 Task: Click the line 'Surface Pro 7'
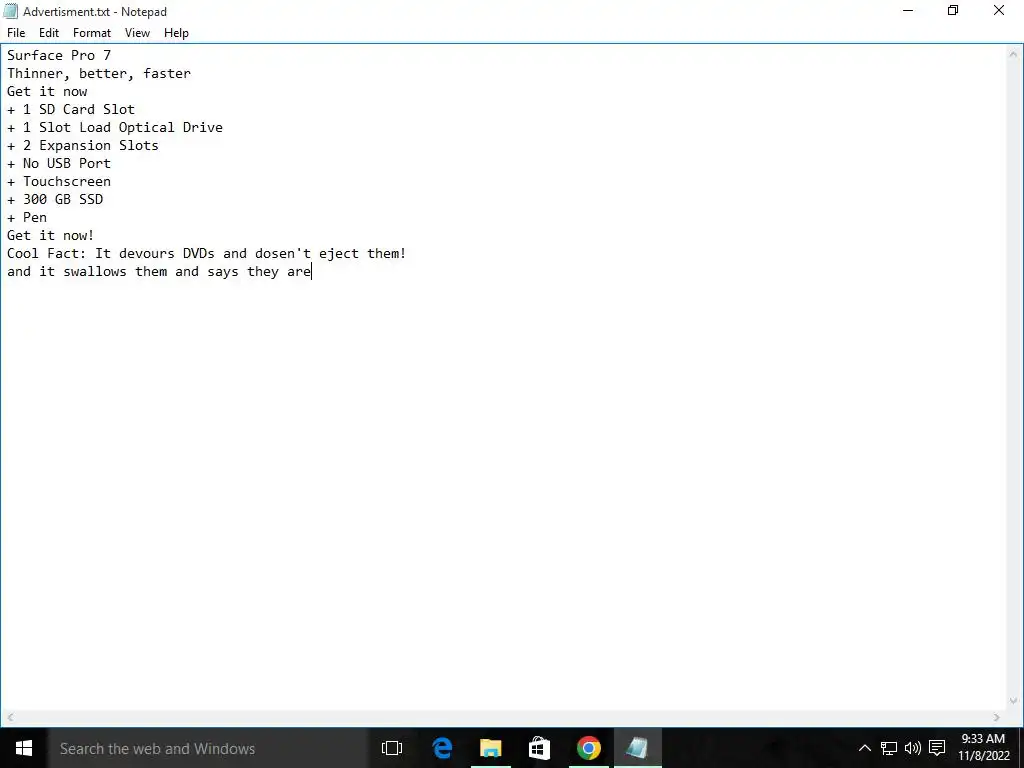pos(59,56)
